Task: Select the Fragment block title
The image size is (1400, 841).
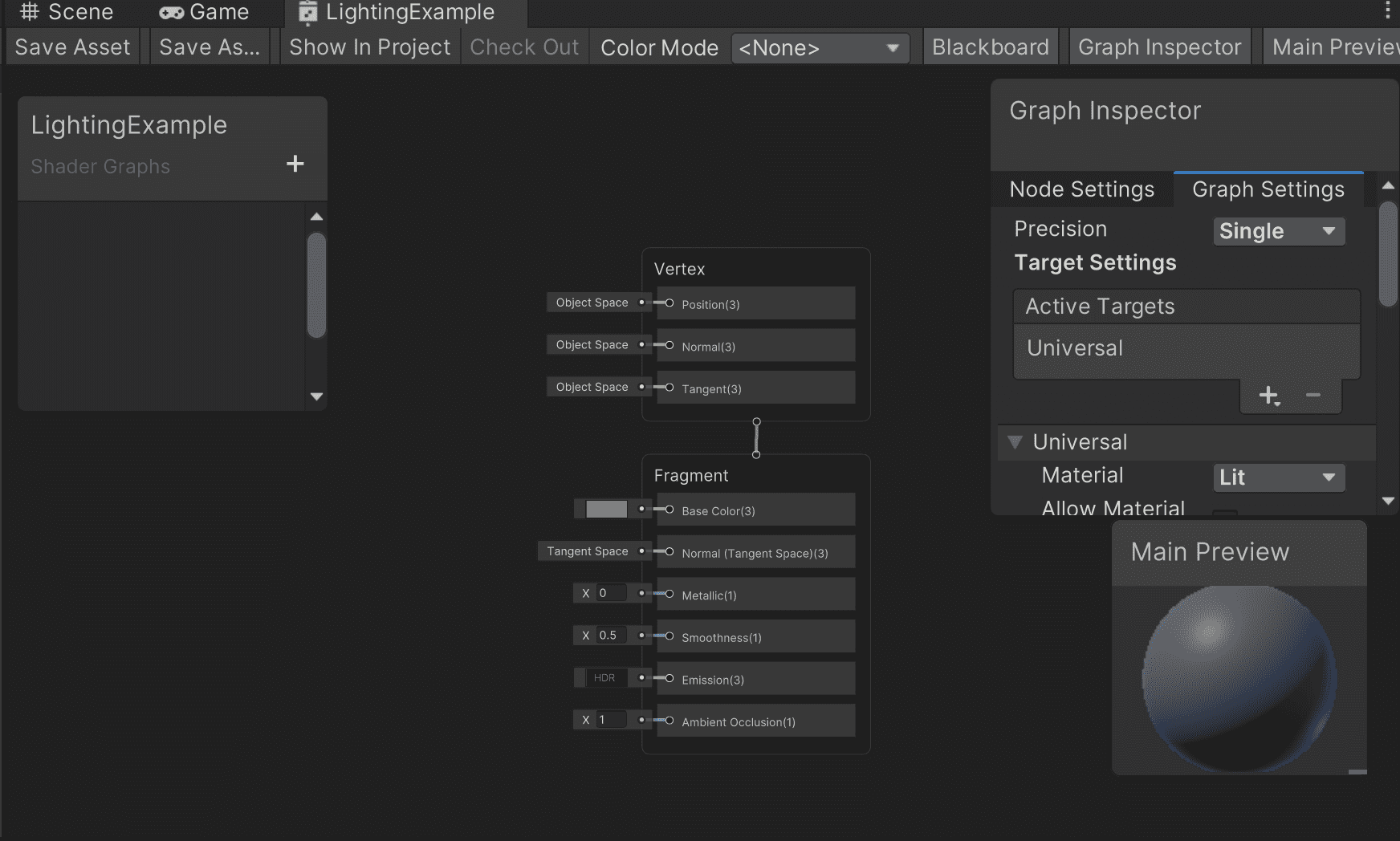Action: point(691,475)
